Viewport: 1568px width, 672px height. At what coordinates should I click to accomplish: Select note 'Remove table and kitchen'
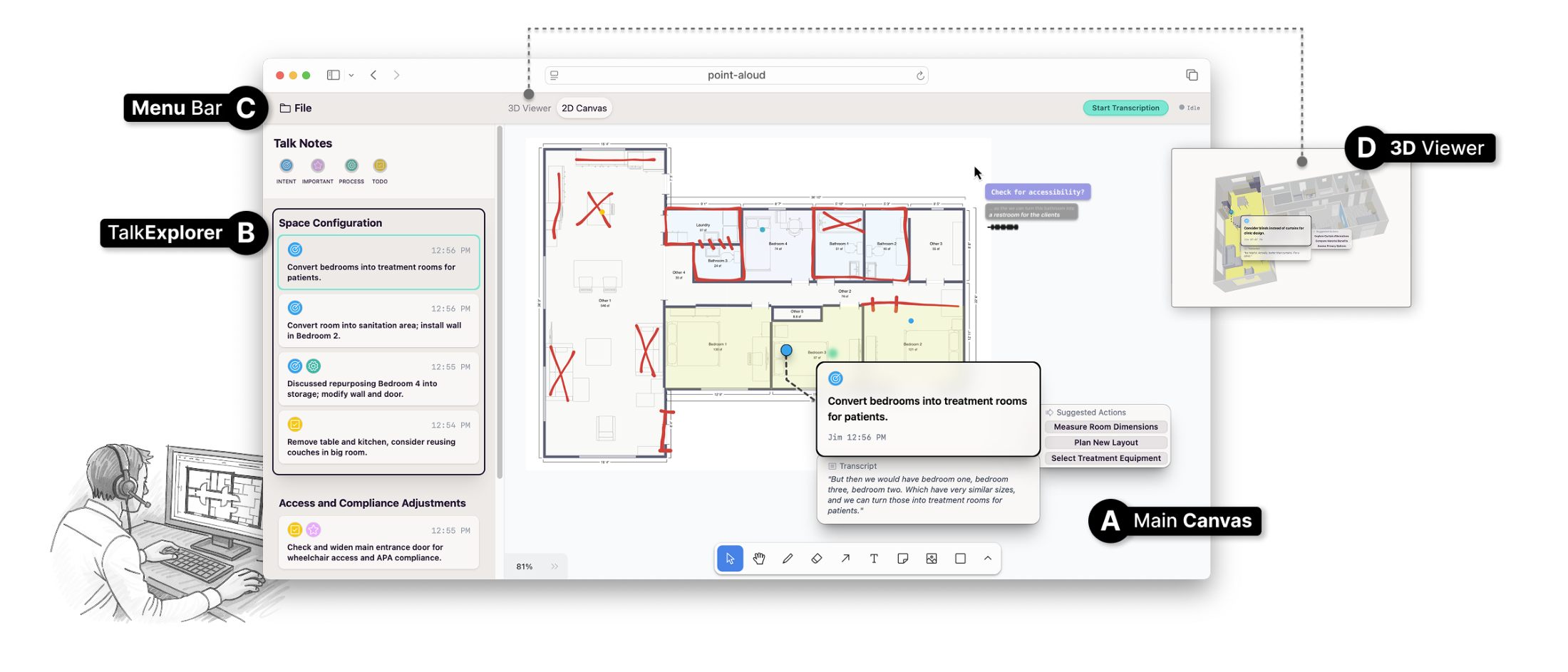tap(378, 438)
